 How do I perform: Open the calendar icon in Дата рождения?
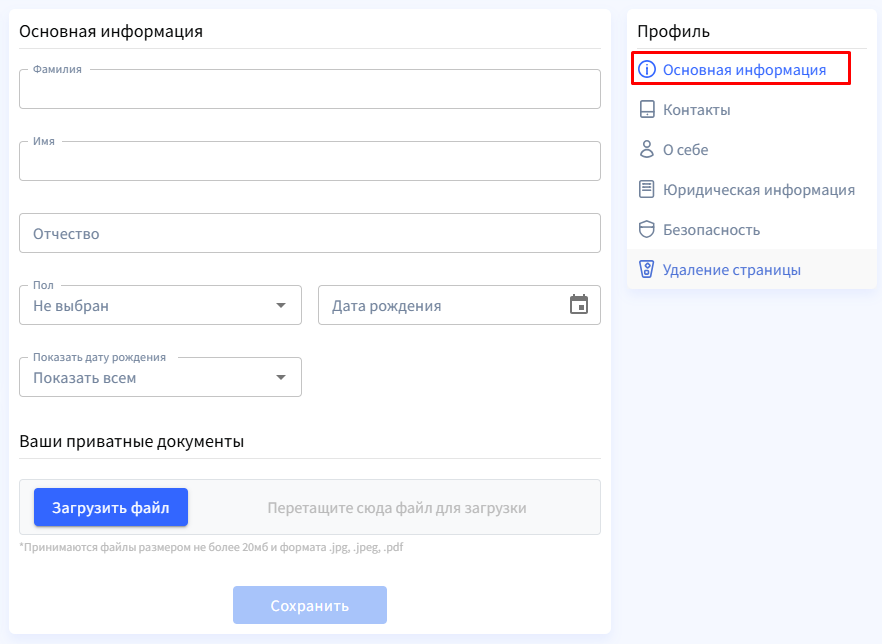579,305
